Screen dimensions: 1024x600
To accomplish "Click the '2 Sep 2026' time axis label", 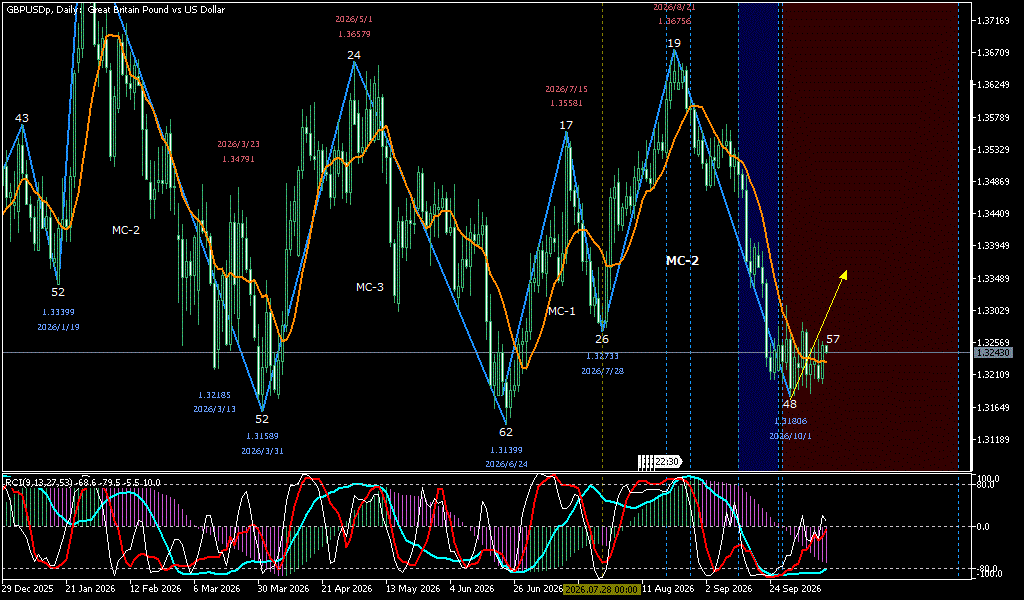I will 728,589.
